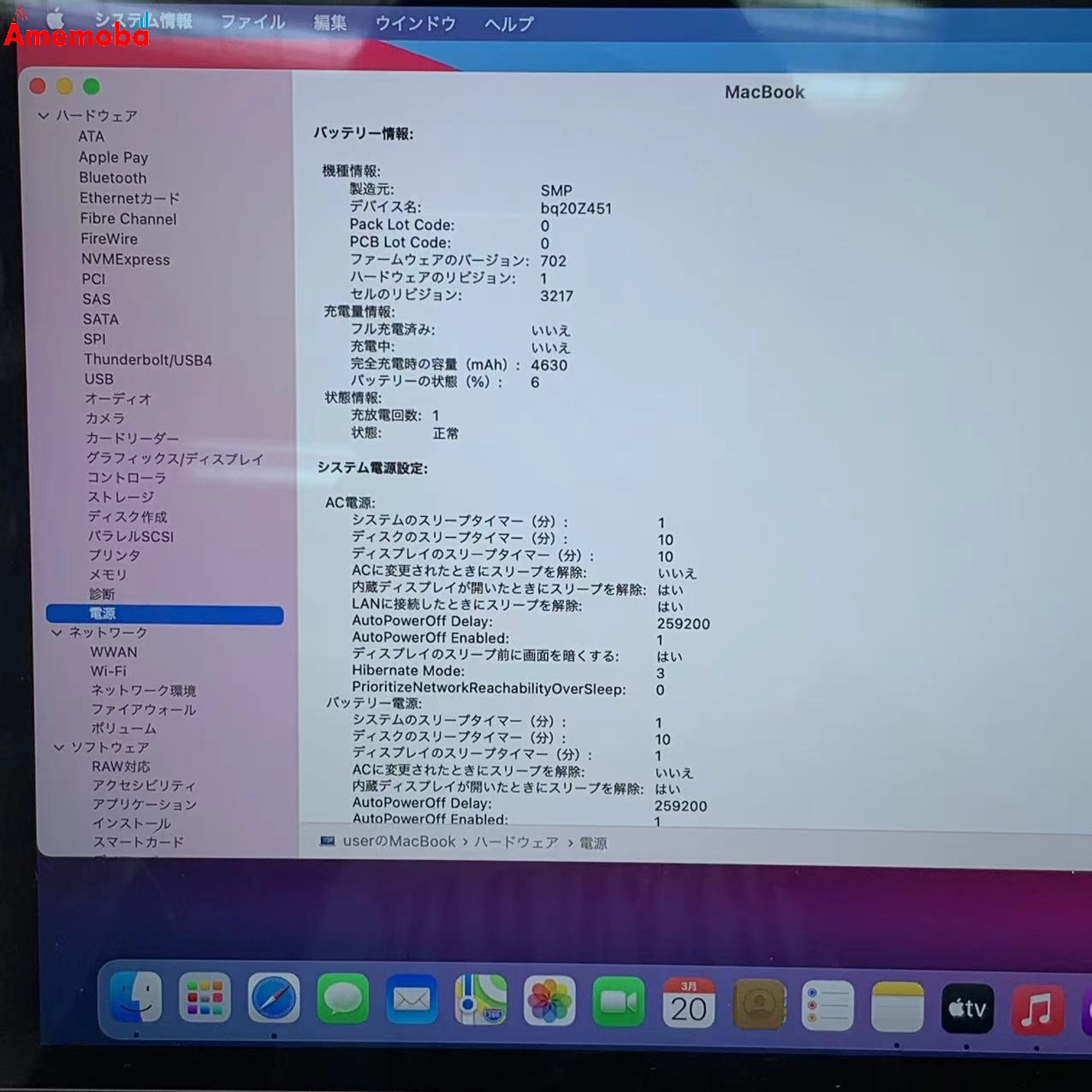Collapse the ハードウェア section
1092x1092 pixels.
pos(42,116)
